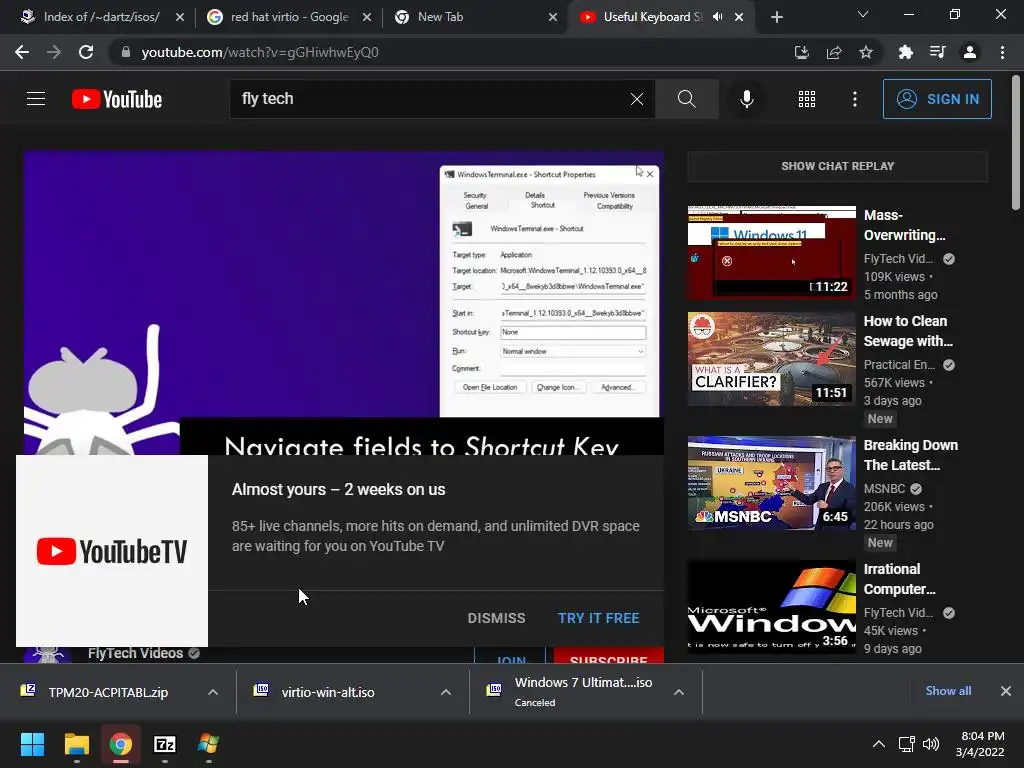Open Chrome three-dot menu
1024x768 pixels.
point(1002,52)
